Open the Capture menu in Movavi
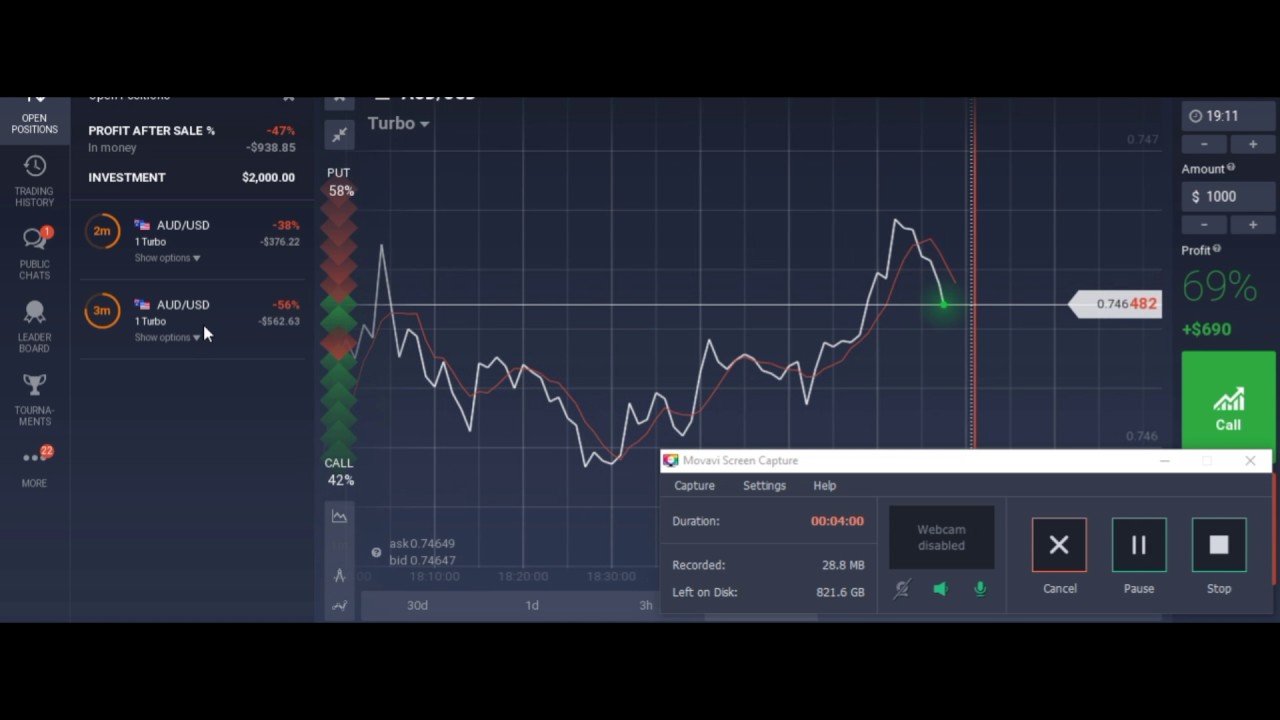This screenshot has width=1280, height=720. 694,485
